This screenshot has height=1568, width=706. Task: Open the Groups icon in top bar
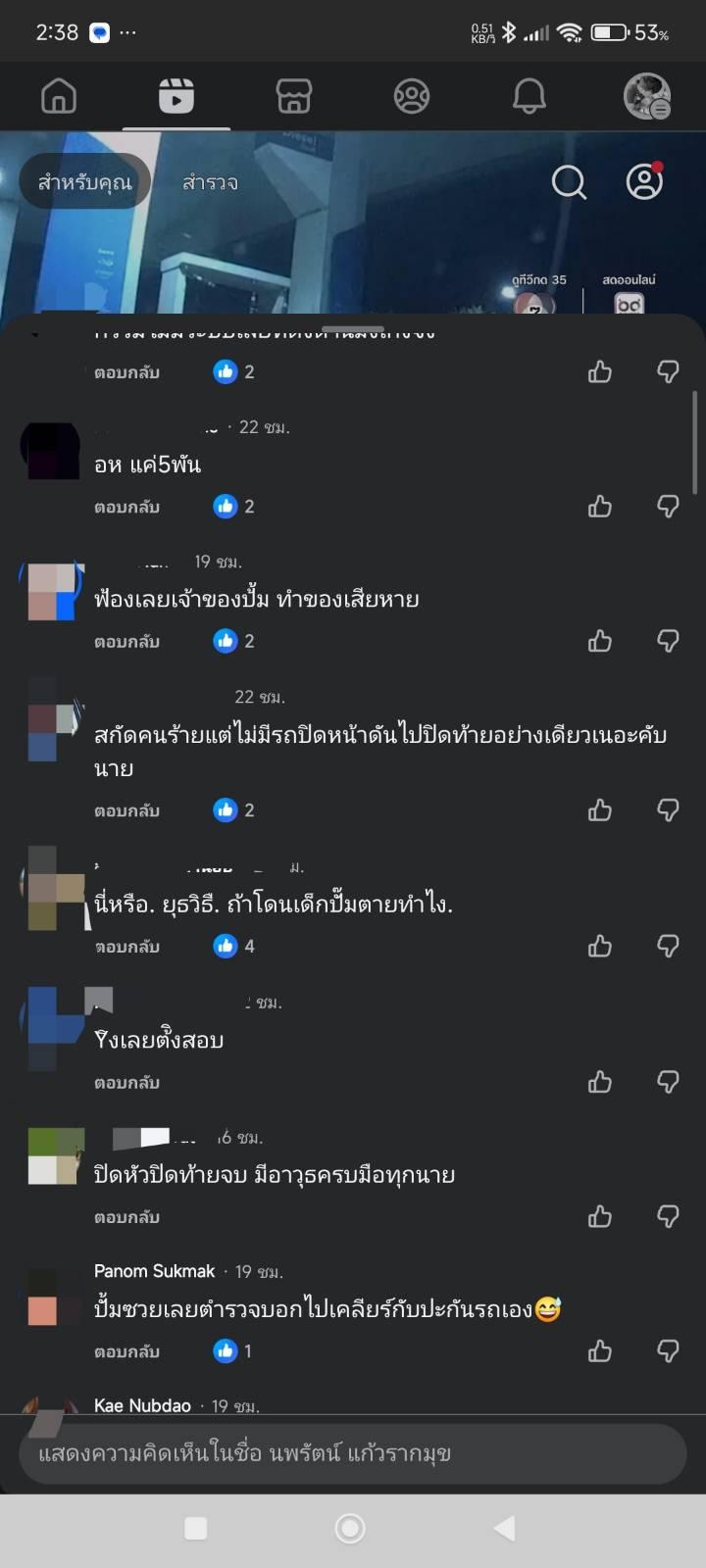(x=412, y=96)
